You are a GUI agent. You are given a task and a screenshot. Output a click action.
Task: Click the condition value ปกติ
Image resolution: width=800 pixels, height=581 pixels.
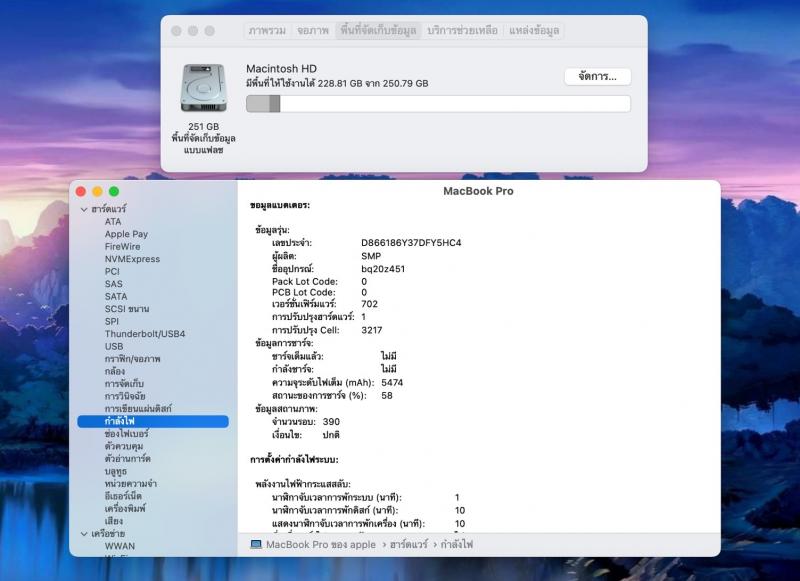point(331,435)
